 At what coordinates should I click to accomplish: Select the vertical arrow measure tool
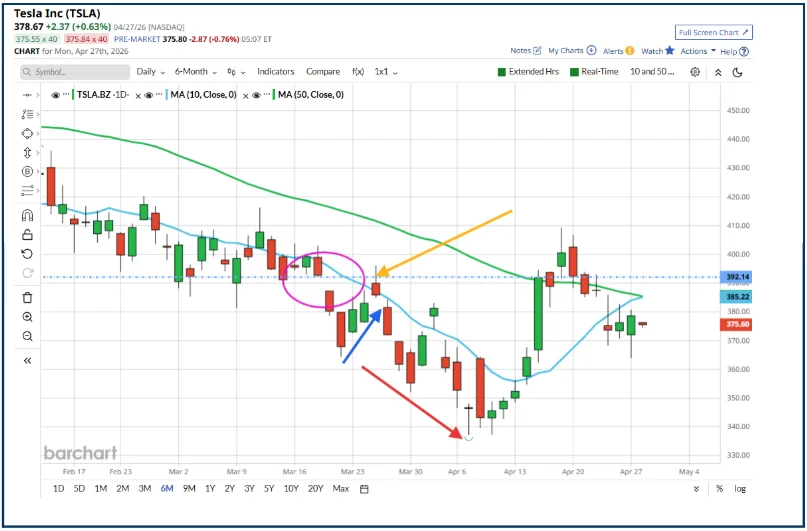[28, 153]
